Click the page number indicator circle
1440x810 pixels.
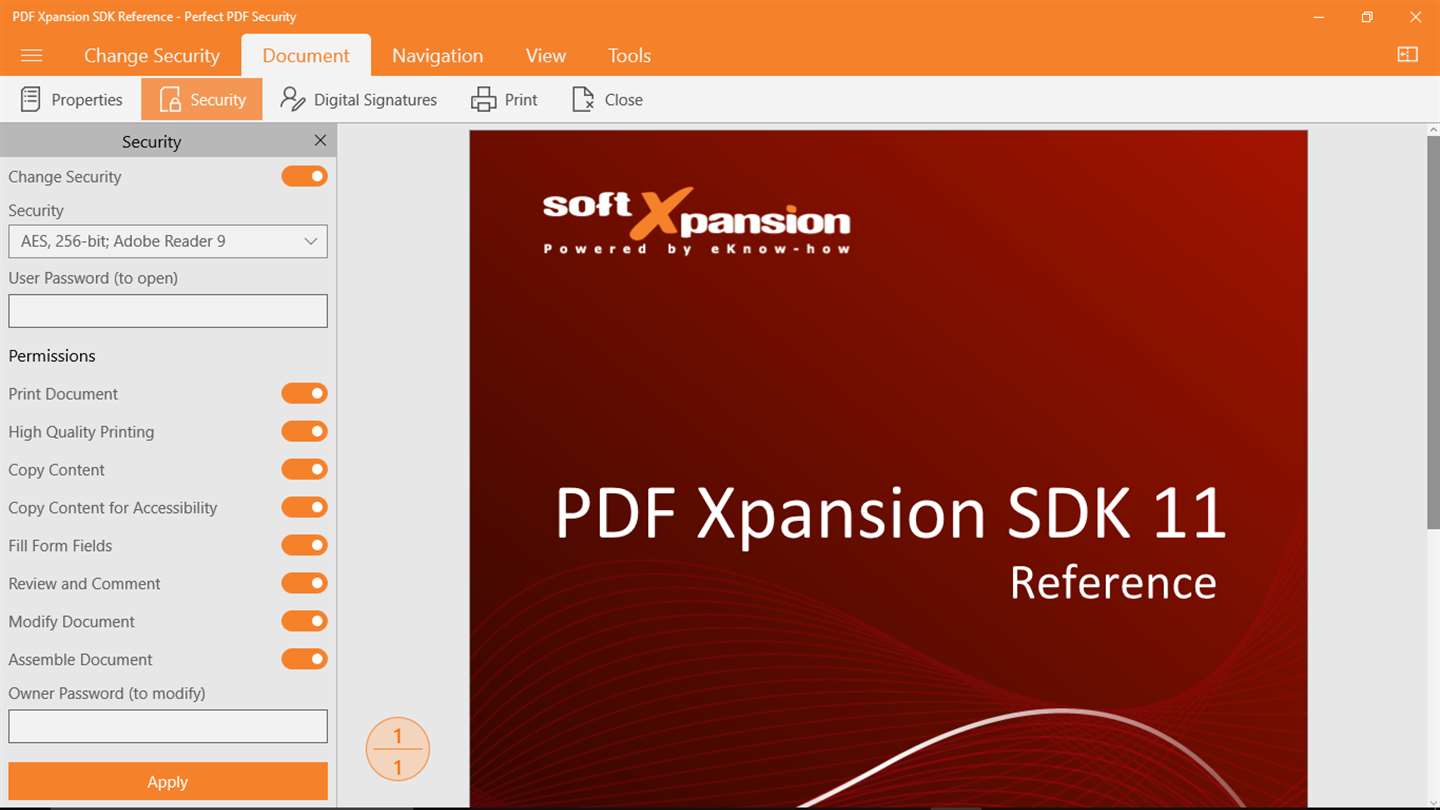coord(398,749)
